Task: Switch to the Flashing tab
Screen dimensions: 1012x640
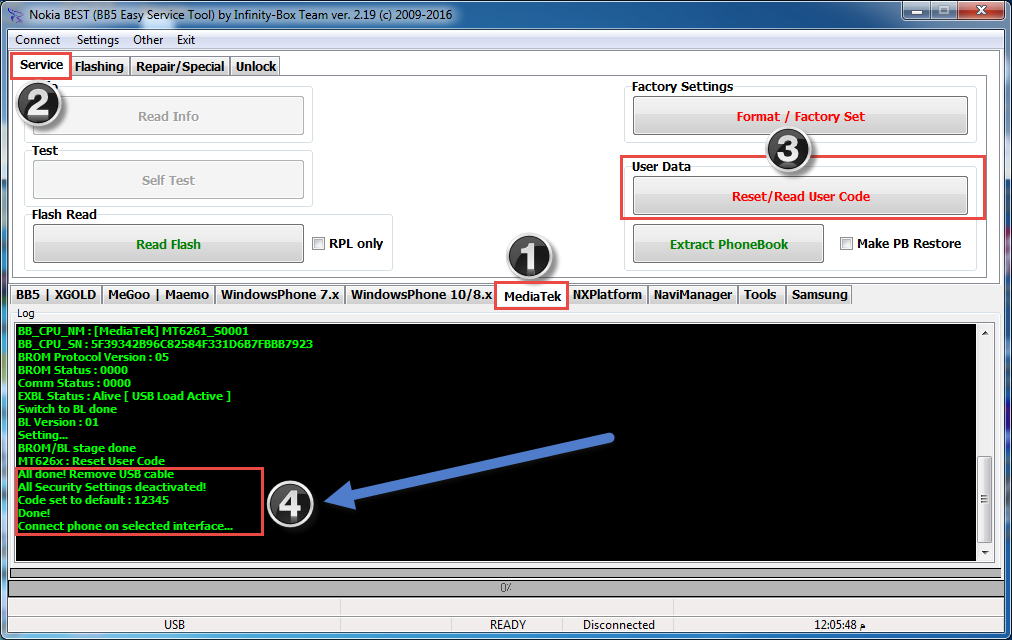Action: tap(99, 66)
